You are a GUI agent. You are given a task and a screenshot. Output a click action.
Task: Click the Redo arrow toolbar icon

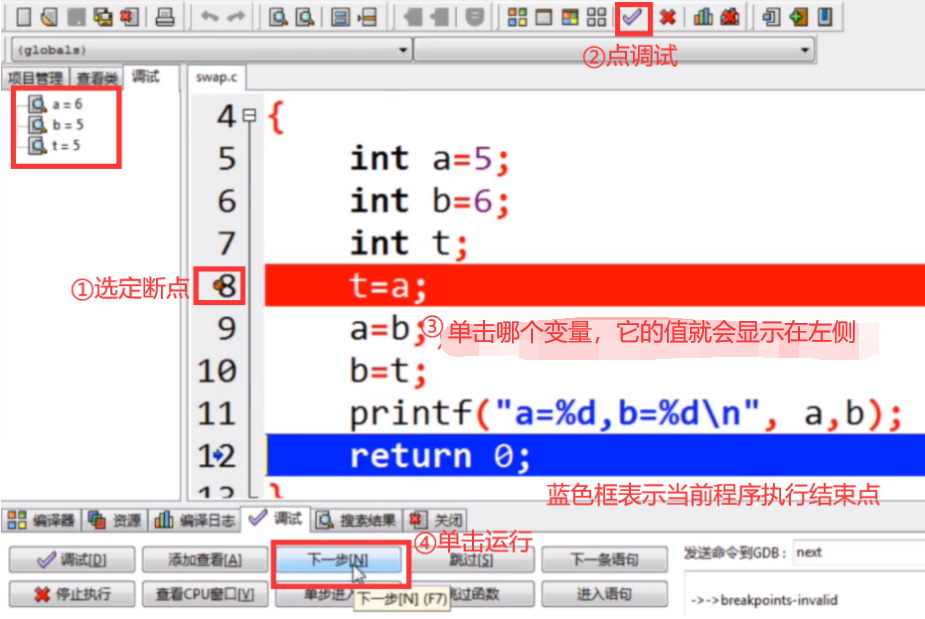pos(237,15)
